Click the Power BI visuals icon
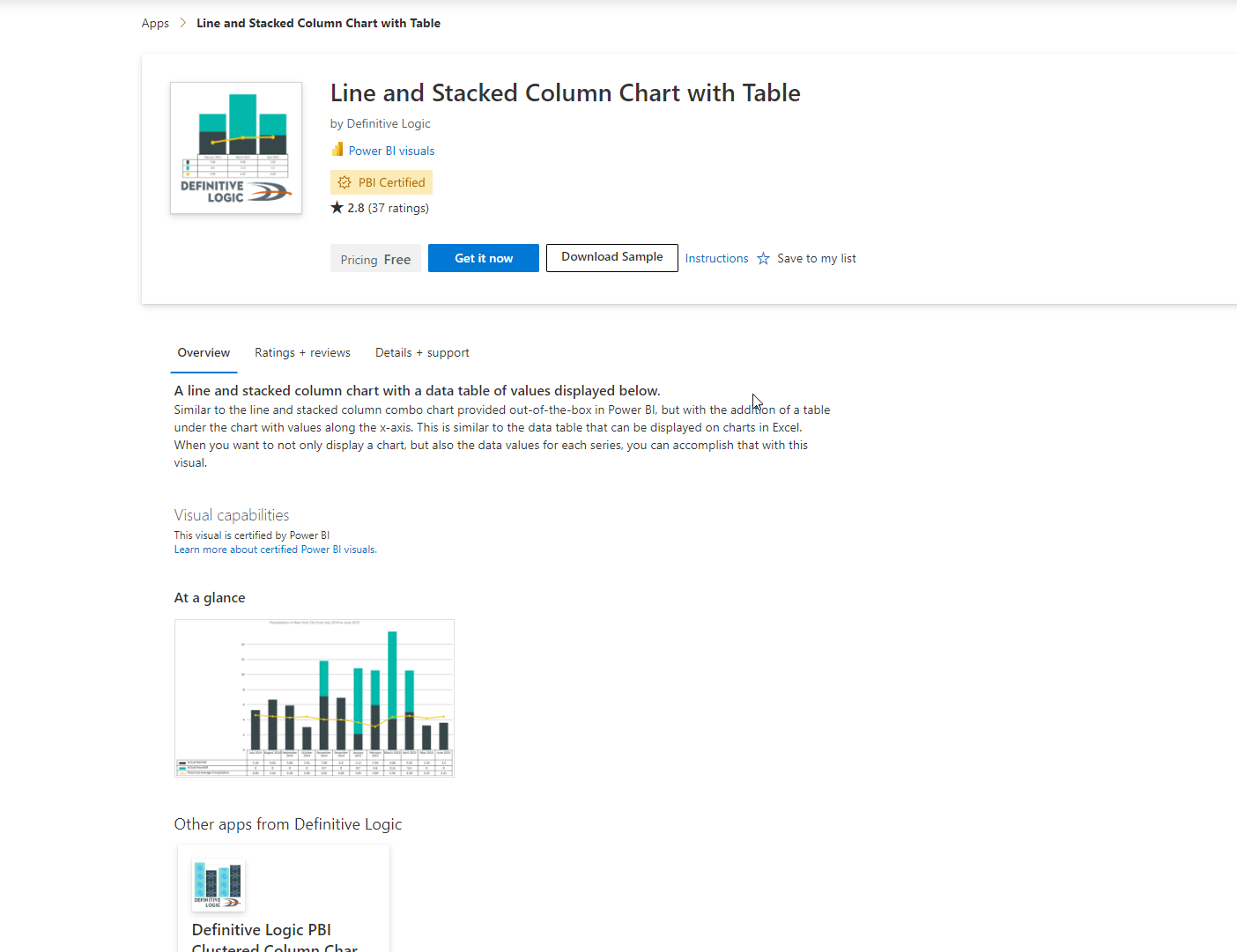 337,150
